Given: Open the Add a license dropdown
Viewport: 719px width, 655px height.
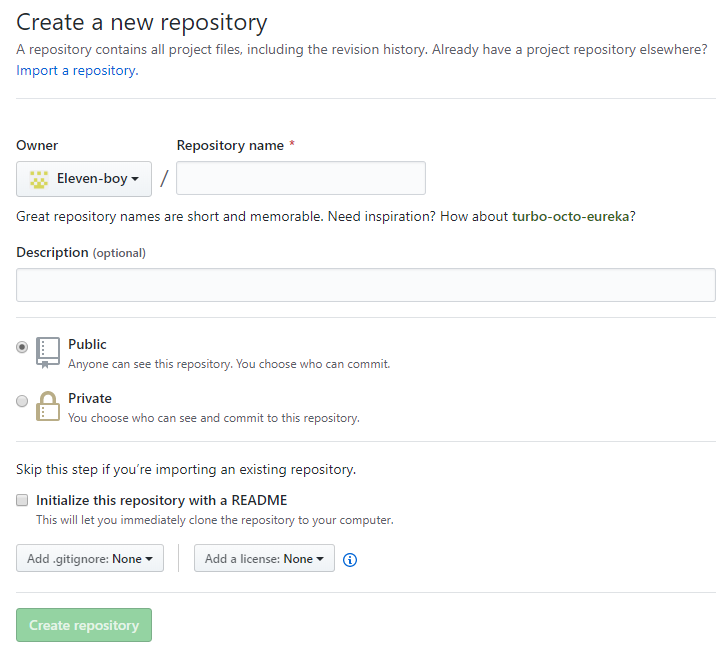Looking at the screenshot, I should [x=264, y=559].
